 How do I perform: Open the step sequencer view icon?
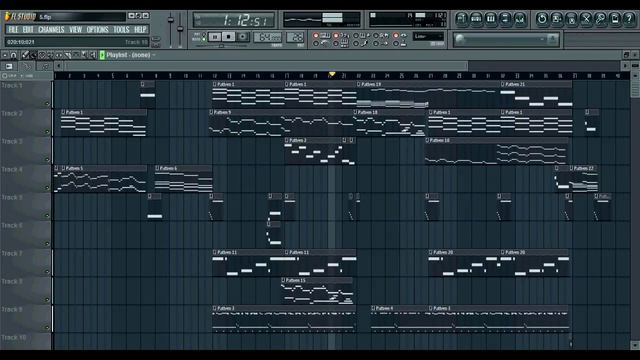pyautogui.click(x=476, y=19)
